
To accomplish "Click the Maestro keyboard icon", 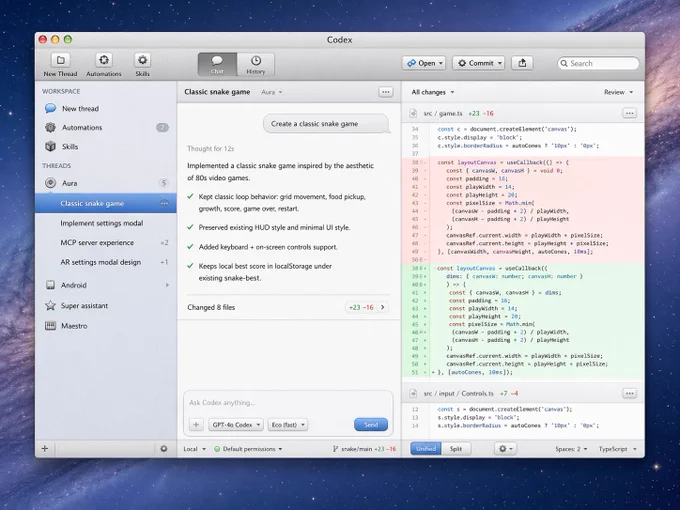I will [50, 326].
